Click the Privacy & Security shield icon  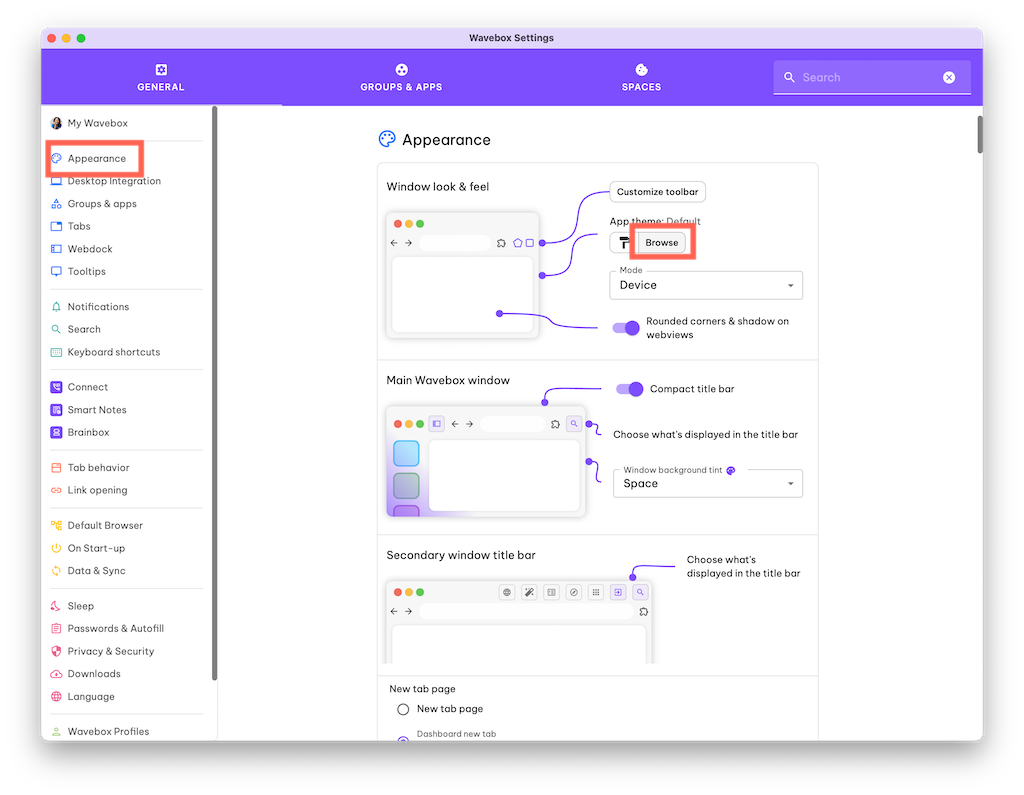pyautogui.click(x=56, y=651)
